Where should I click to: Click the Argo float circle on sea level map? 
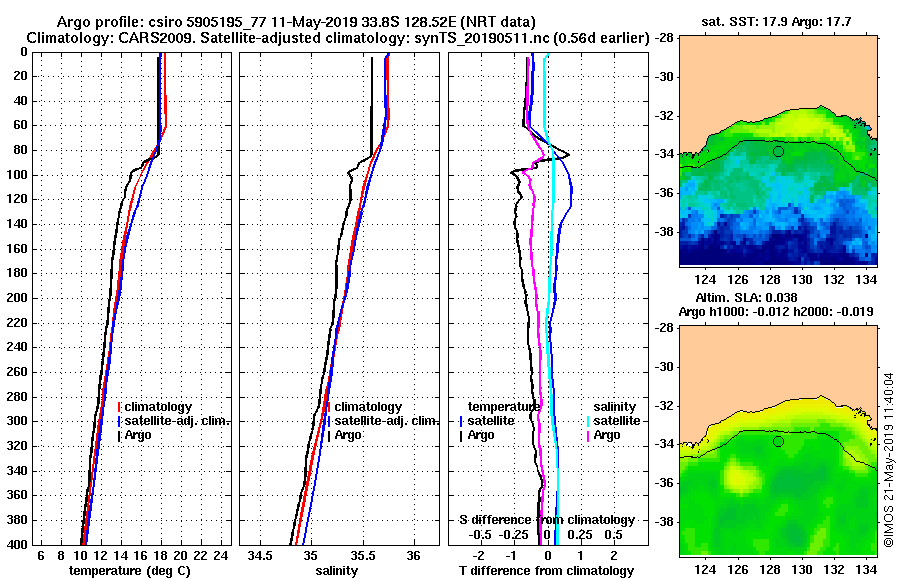(x=778, y=442)
